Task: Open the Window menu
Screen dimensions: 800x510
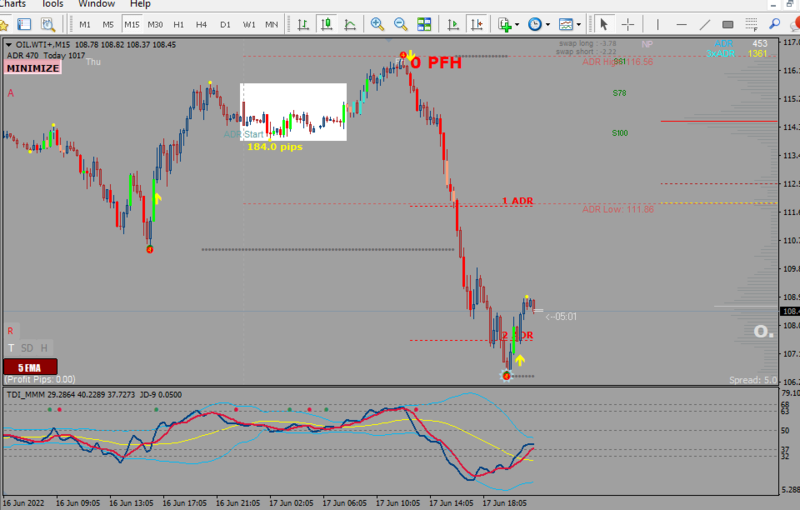Action: click(96, 4)
